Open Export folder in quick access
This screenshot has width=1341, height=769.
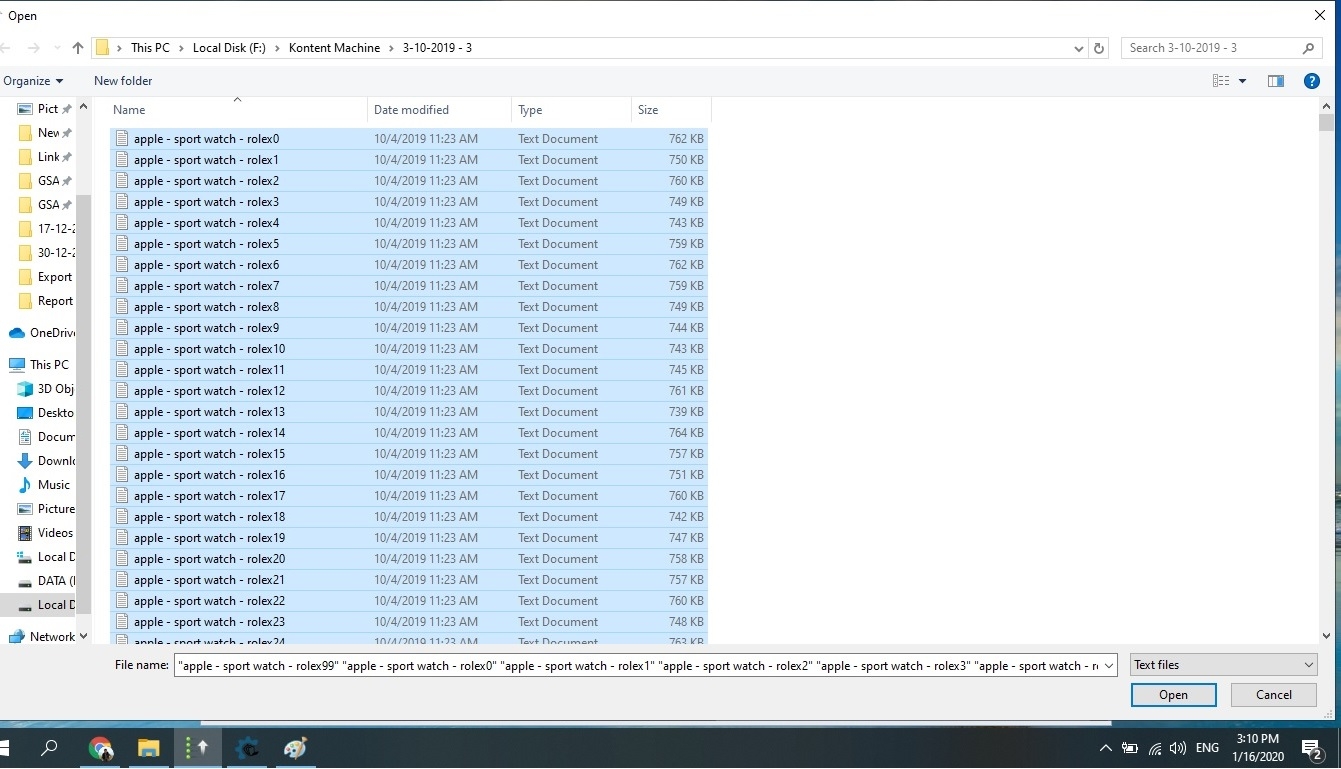(x=46, y=277)
